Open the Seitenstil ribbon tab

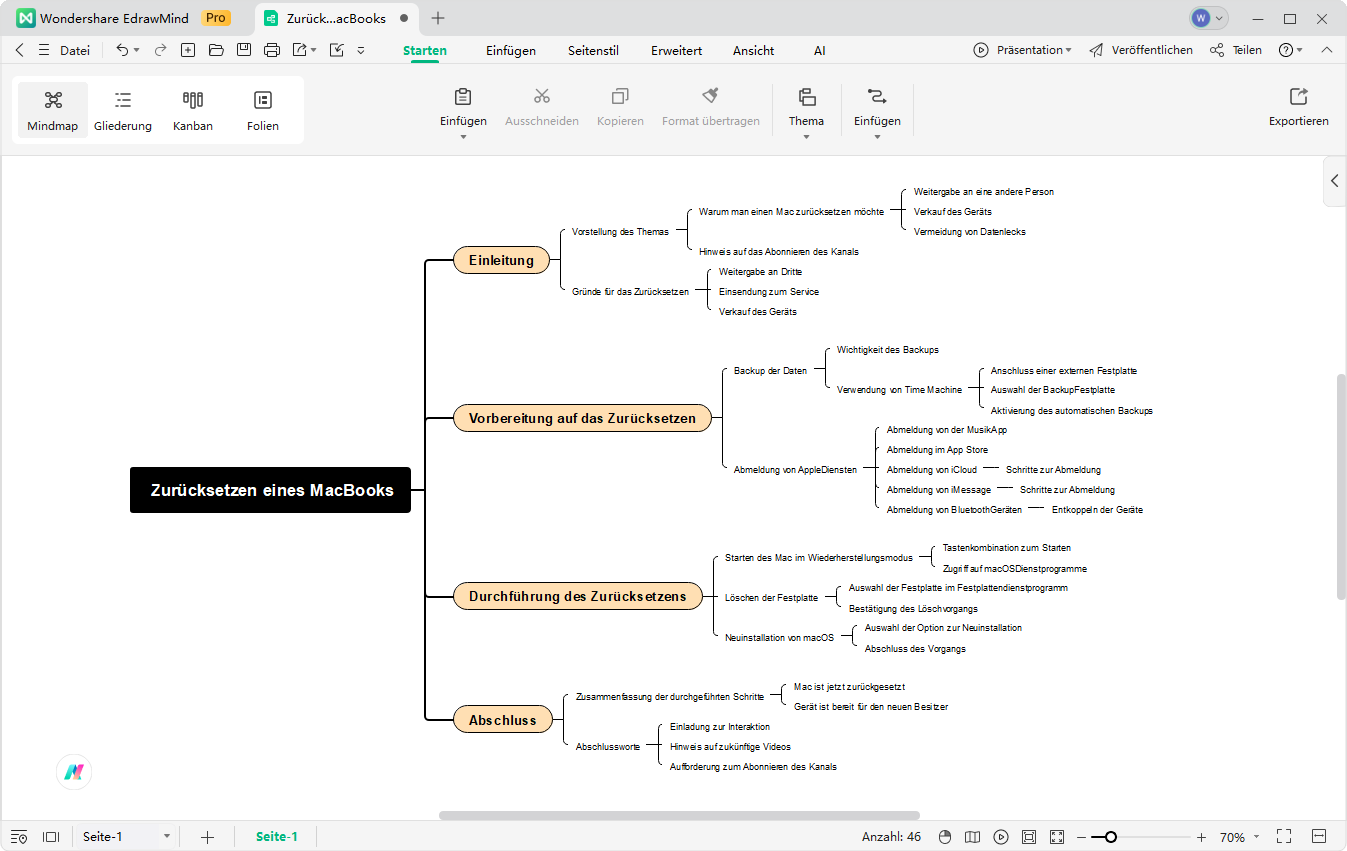pyautogui.click(x=593, y=51)
